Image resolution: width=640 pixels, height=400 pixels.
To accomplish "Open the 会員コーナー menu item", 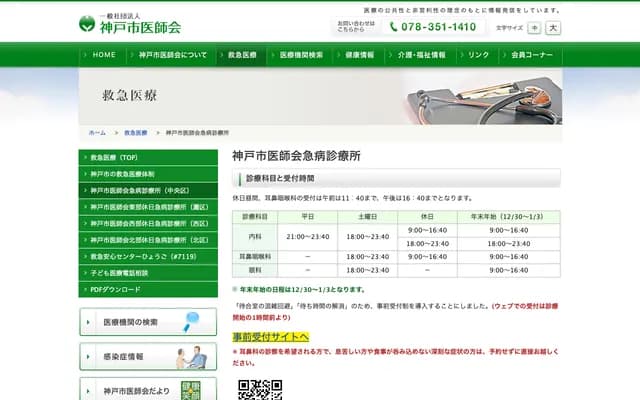I will pyautogui.click(x=531, y=55).
